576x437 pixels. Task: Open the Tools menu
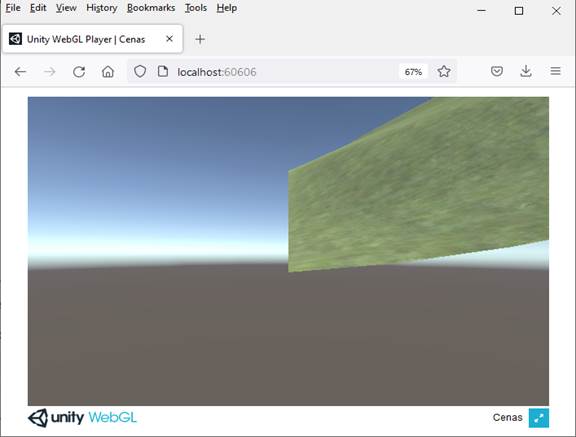point(196,8)
